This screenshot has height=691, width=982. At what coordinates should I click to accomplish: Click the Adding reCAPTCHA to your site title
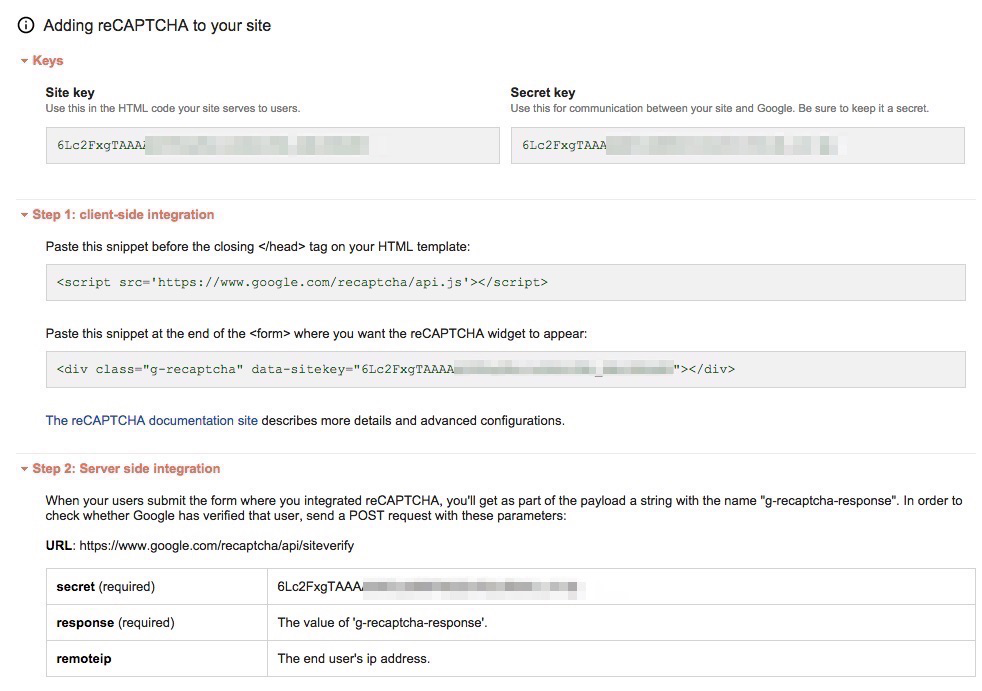(x=160, y=26)
